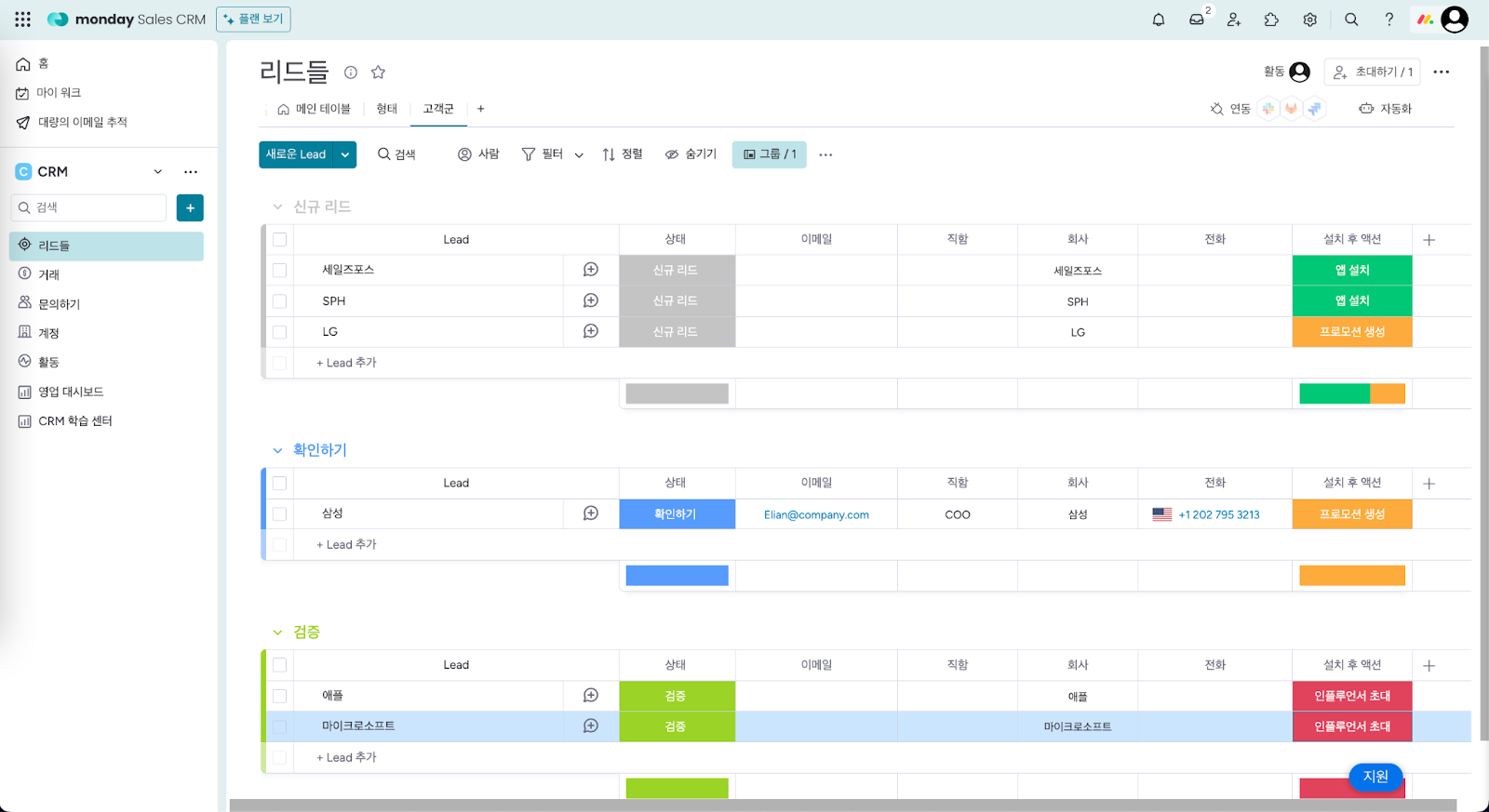Image resolution: width=1489 pixels, height=812 pixels.
Task: Click the monday products switcher icon
Action: point(1425,20)
